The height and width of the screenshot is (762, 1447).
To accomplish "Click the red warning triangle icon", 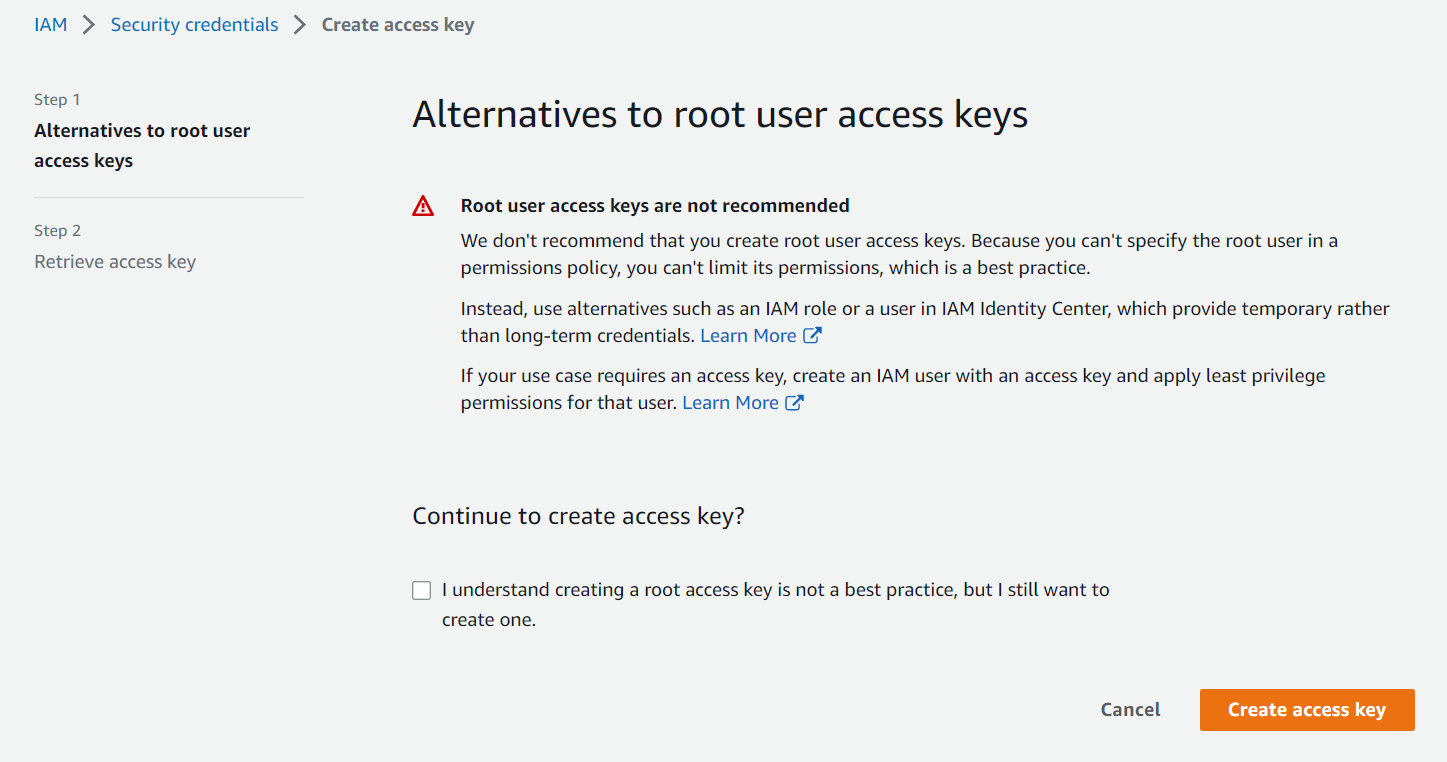I will tap(423, 205).
